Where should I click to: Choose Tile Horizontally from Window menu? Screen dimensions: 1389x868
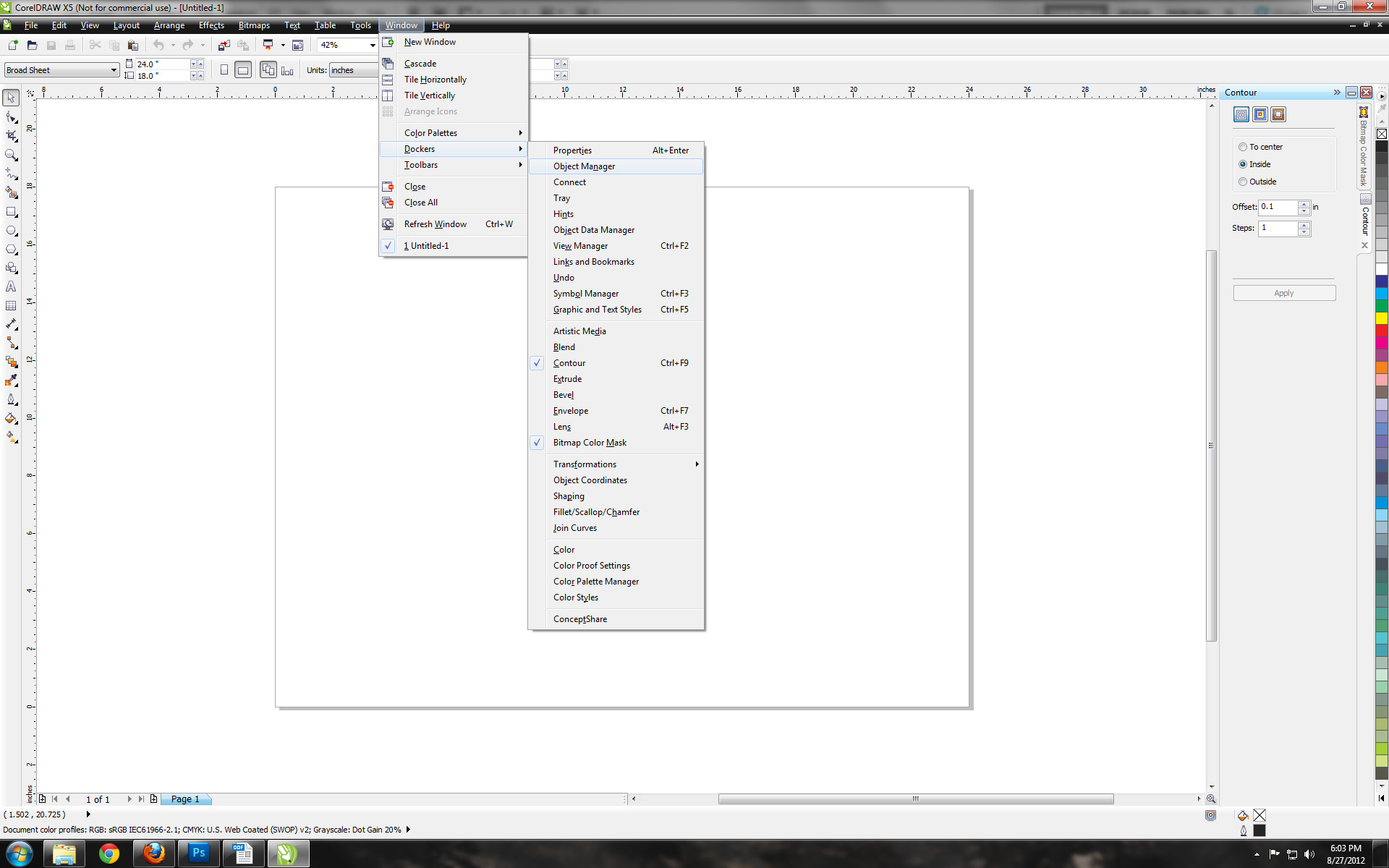click(454, 80)
